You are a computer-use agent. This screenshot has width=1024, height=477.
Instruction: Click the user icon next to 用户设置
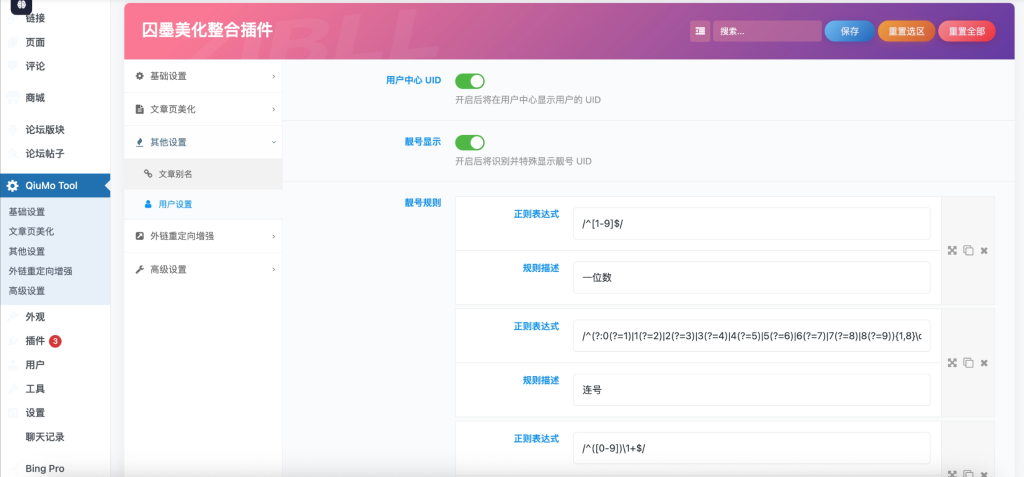148,204
